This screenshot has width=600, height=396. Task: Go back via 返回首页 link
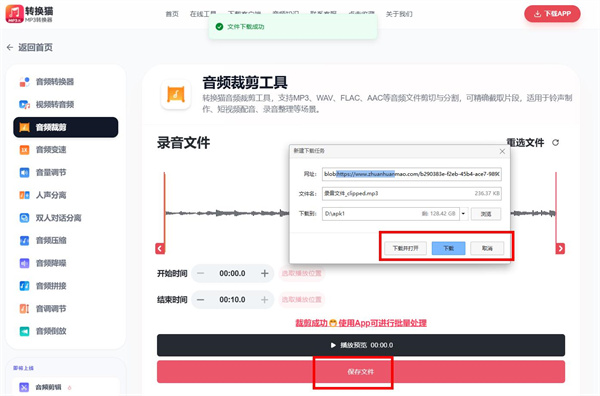29,47
